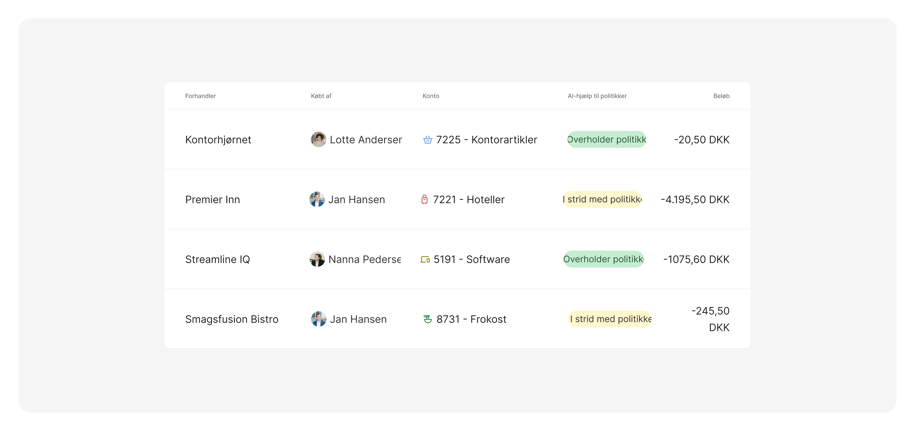
Task: Sort by the Forhandler column header
Action: pyautogui.click(x=200, y=96)
